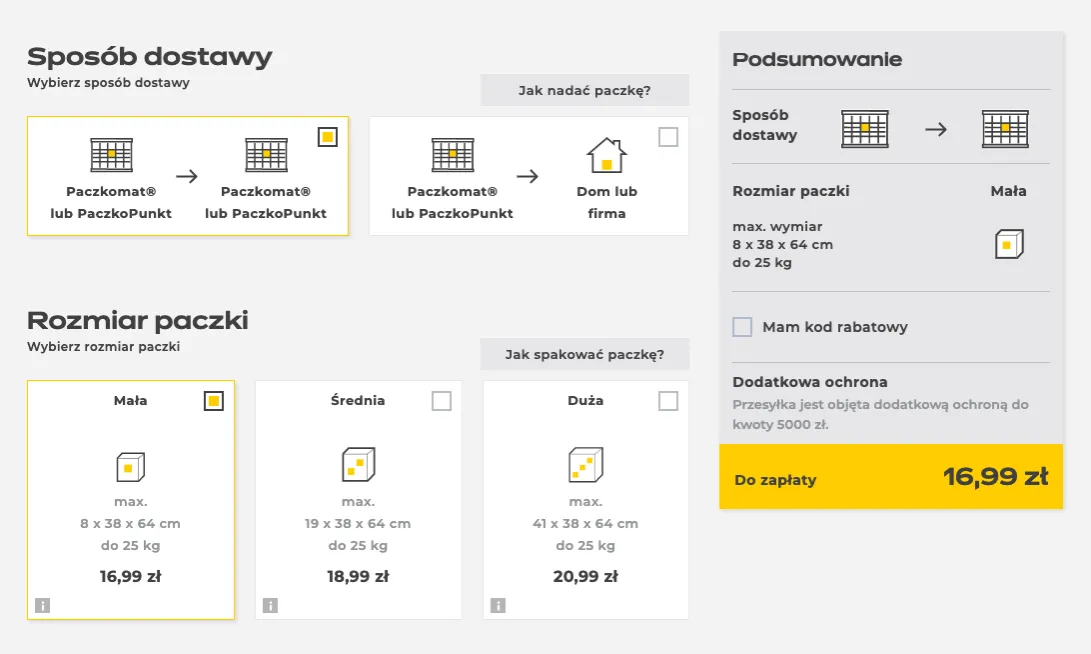The width and height of the screenshot is (1091, 654).
Task: Click the destination locker icon in Podsumowanie
Action: [1004, 128]
